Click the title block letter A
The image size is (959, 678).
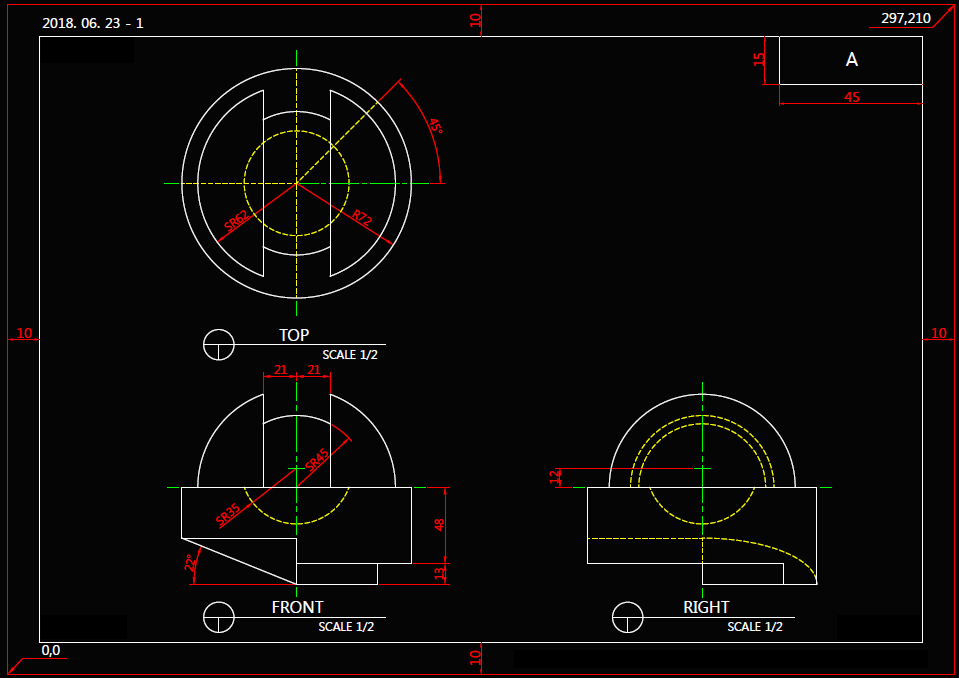(852, 60)
